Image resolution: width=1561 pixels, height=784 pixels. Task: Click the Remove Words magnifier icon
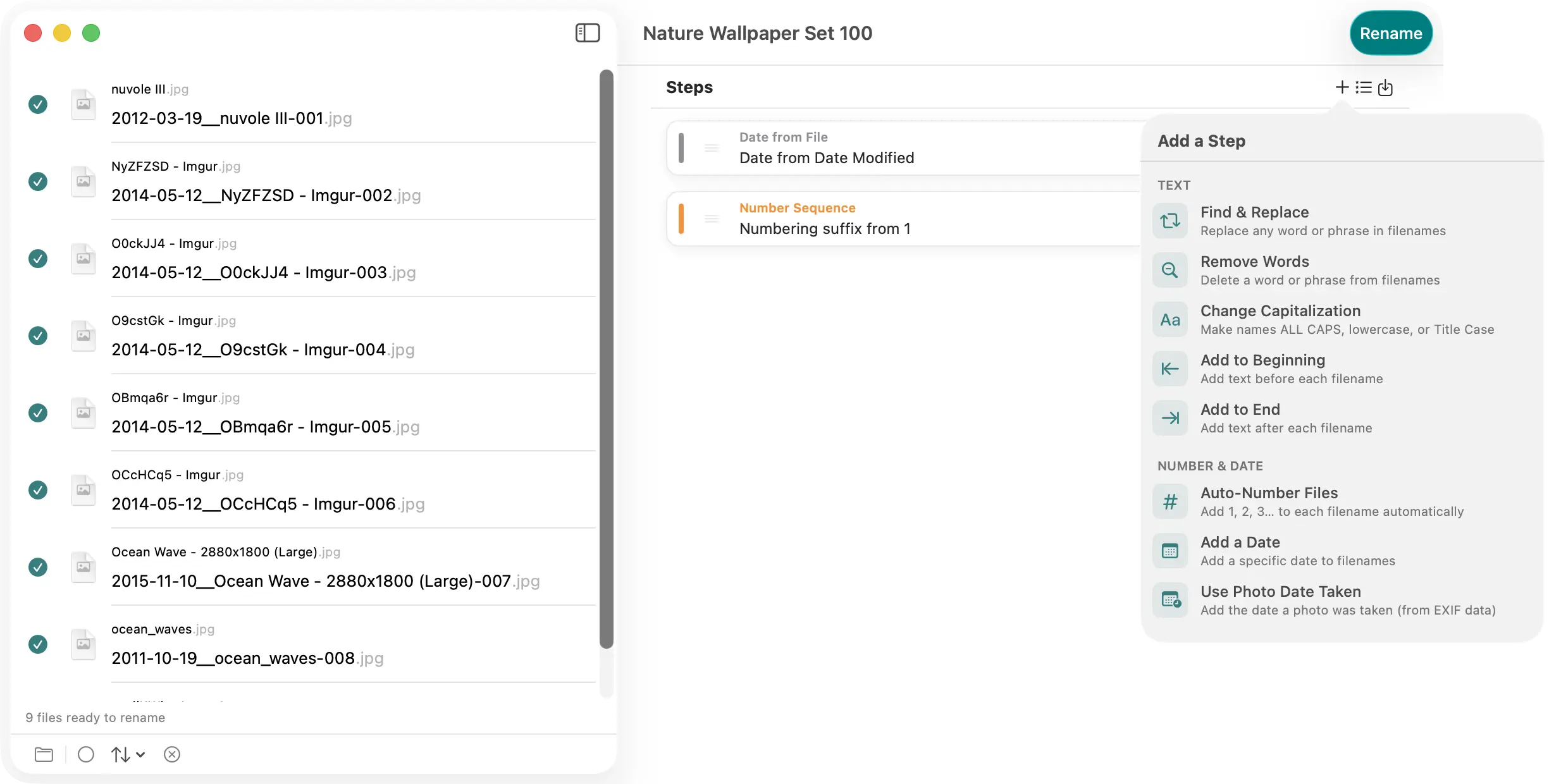pyautogui.click(x=1170, y=270)
